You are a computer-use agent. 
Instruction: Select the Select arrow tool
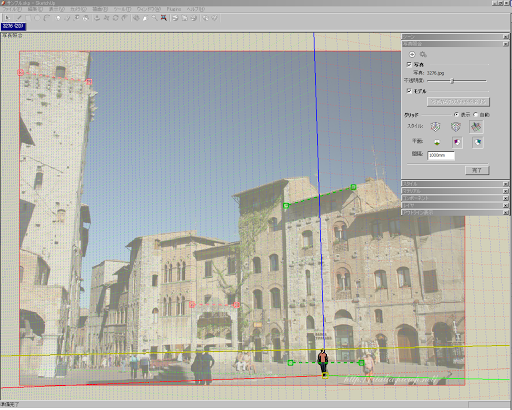click(x=7, y=18)
